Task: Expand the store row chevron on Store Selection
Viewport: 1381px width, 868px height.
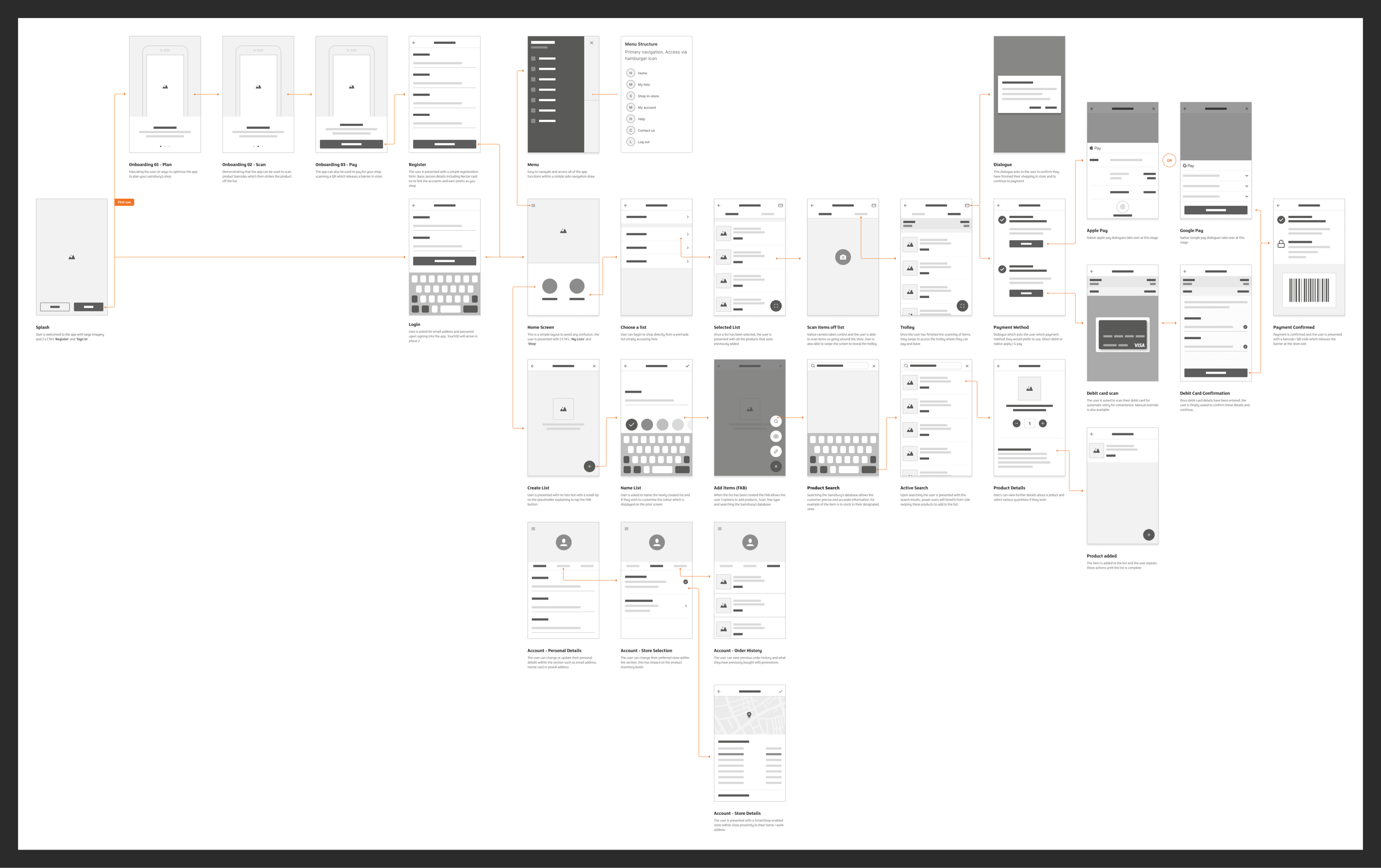Action: pyautogui.click(x=686, y=606)
